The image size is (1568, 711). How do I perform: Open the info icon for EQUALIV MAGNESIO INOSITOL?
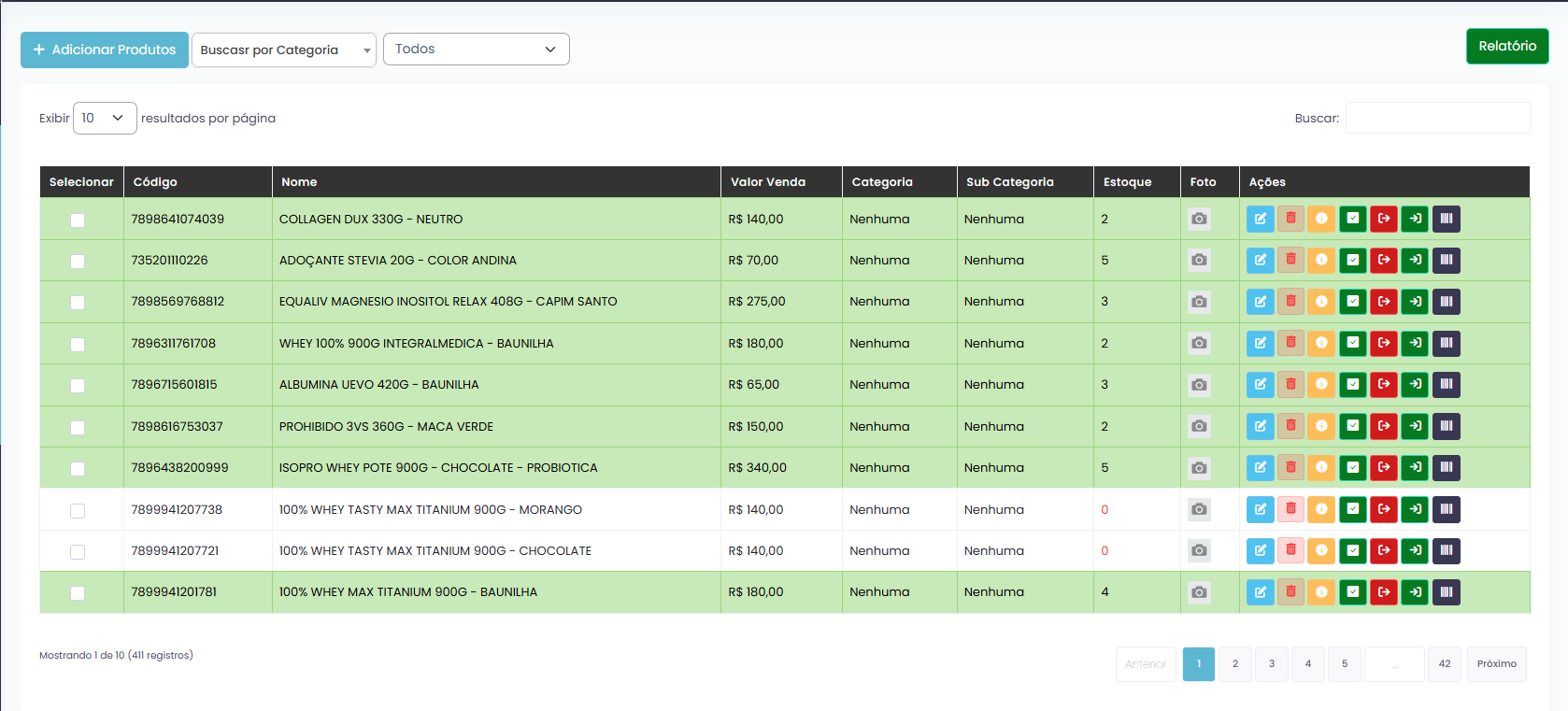1321,302
